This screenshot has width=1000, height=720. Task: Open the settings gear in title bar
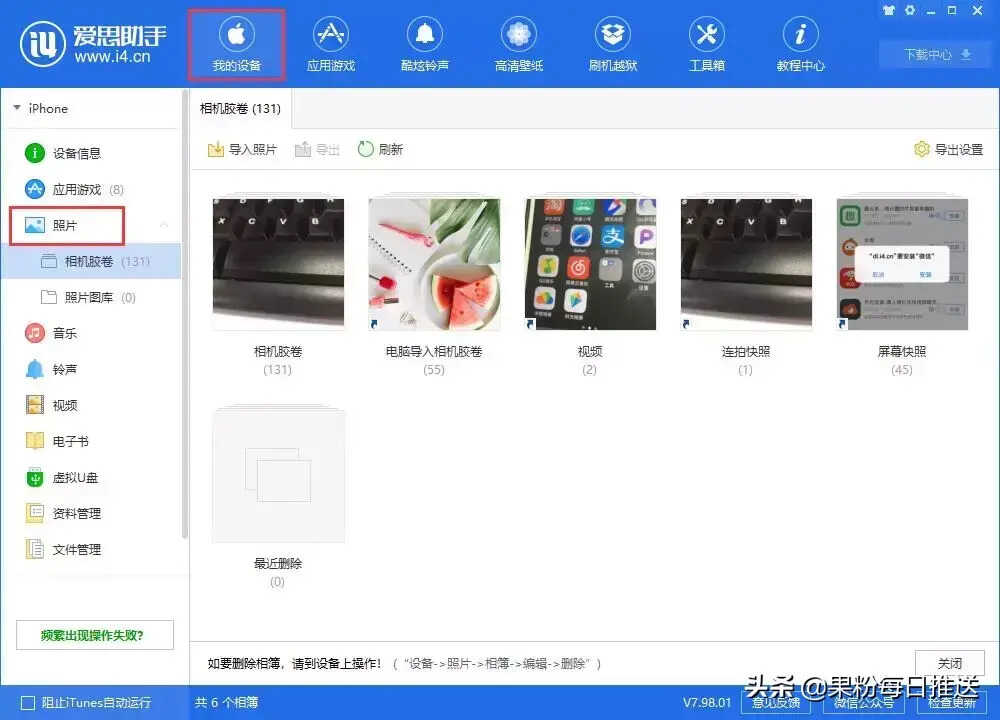909,10
